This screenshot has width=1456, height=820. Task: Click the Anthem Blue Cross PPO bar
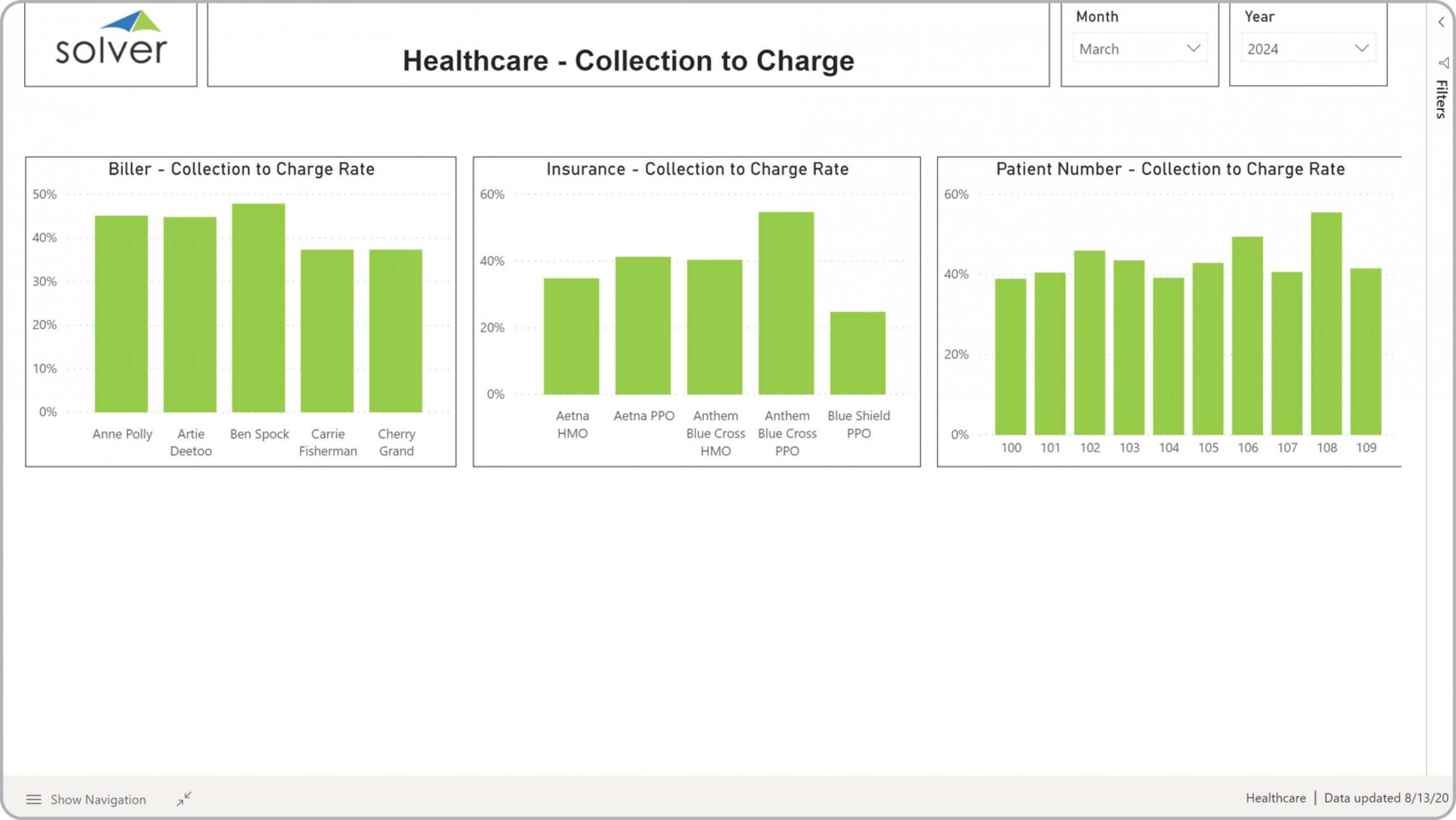[786, 303]
